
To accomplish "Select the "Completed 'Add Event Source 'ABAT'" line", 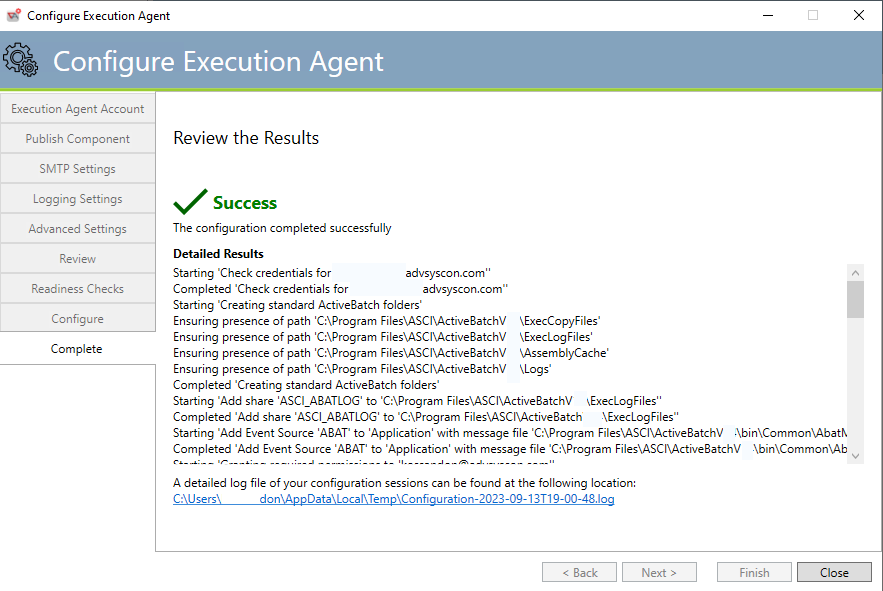I will click(x=510, y=449).
